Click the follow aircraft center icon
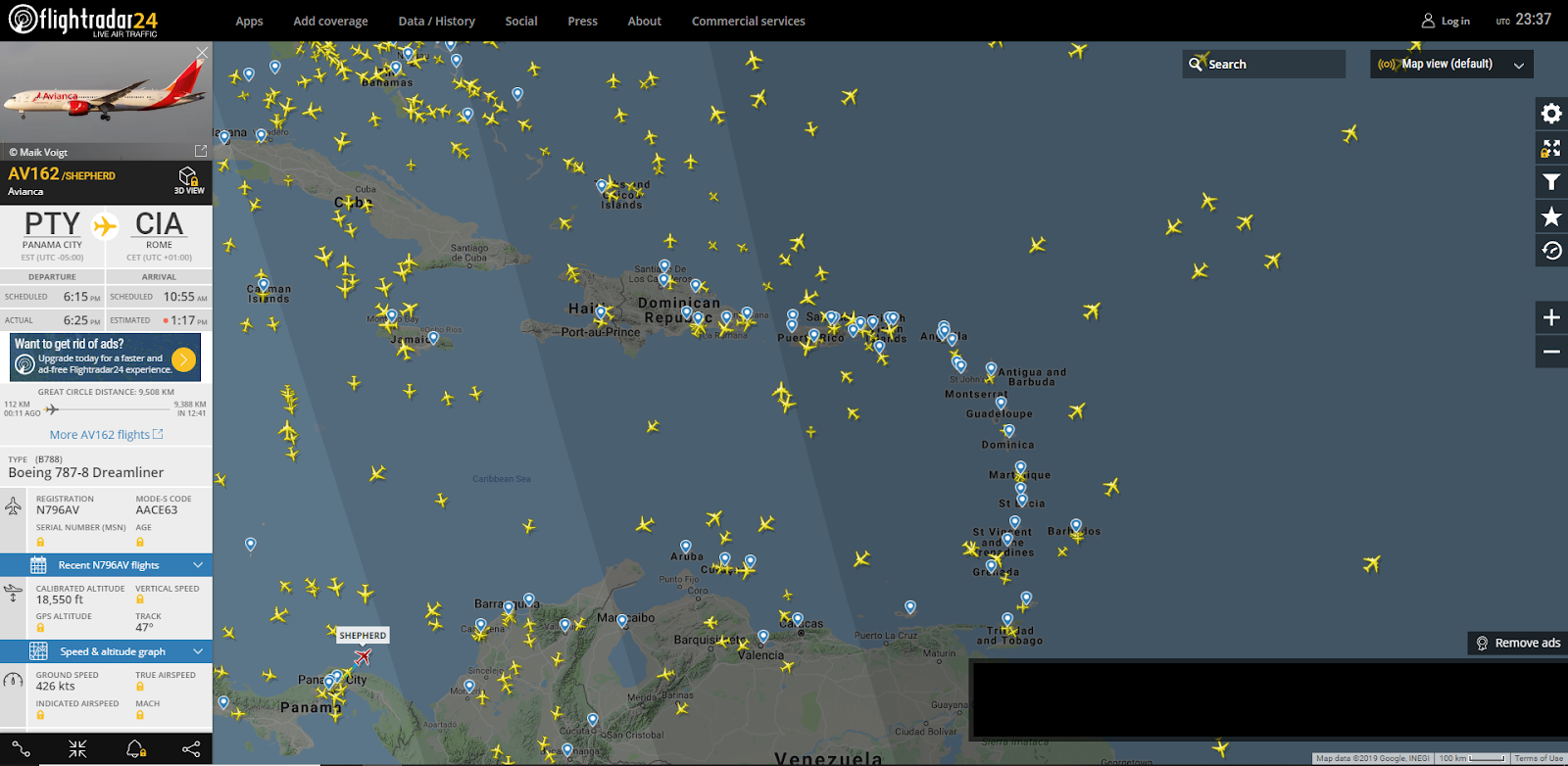Image resolution: width=1568 pixels, height=766 pixels. point(77,749)
